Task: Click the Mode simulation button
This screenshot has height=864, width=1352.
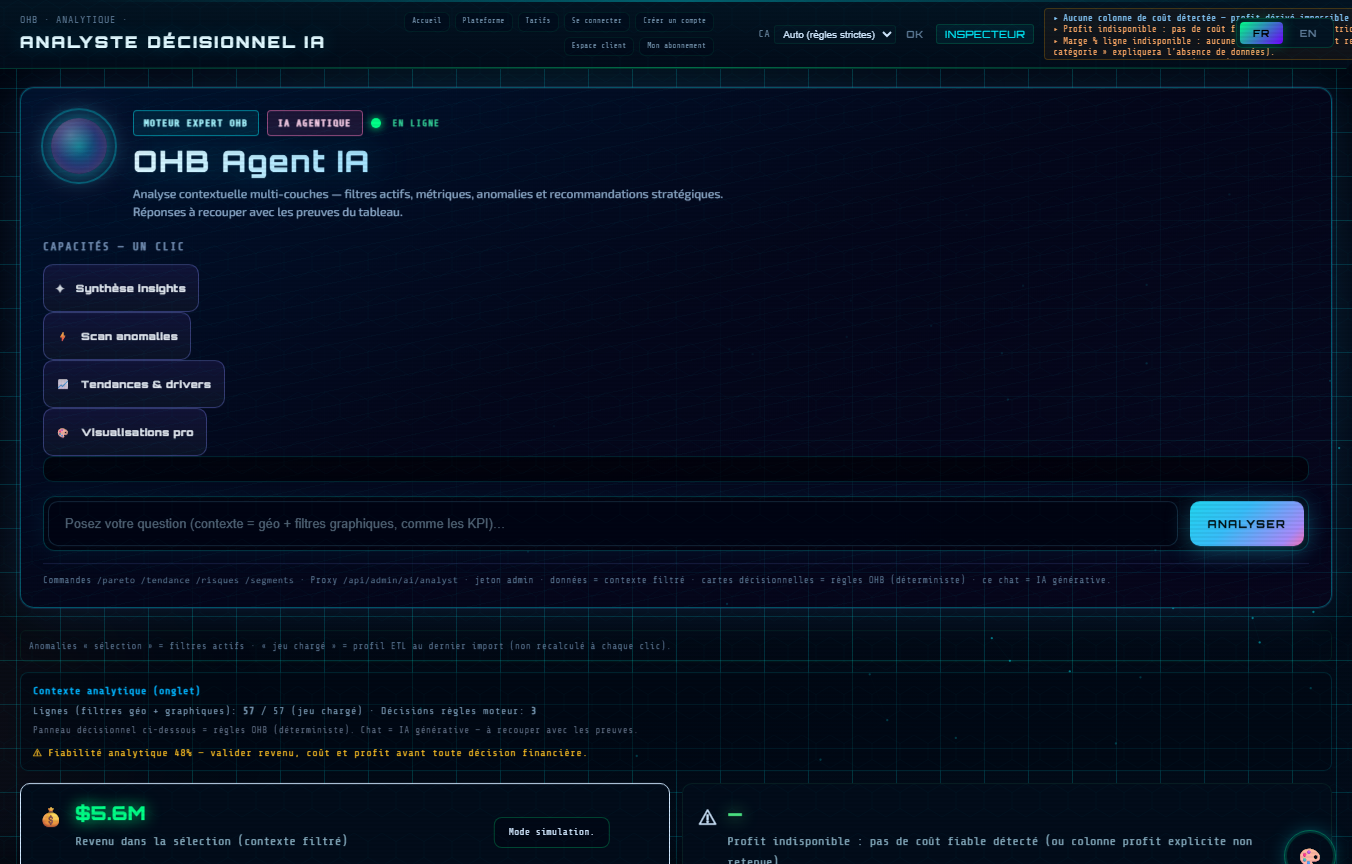Action: [x=551, y=832]
